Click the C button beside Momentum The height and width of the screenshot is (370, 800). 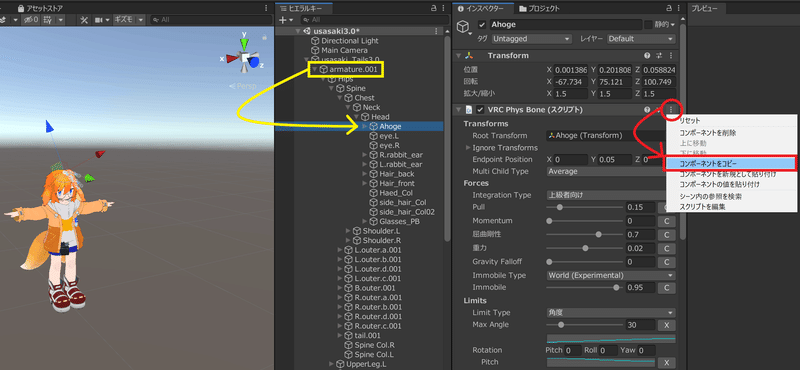coord(666,221)
